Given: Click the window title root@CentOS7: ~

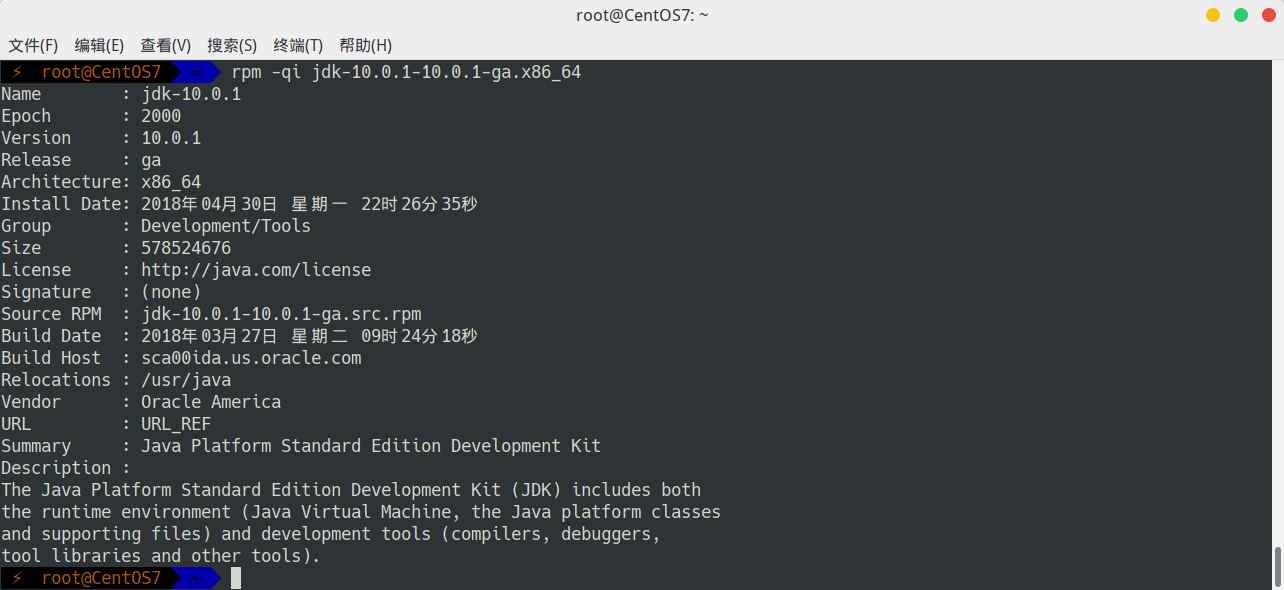Looking at the screenshot, I should coord(642,15).
